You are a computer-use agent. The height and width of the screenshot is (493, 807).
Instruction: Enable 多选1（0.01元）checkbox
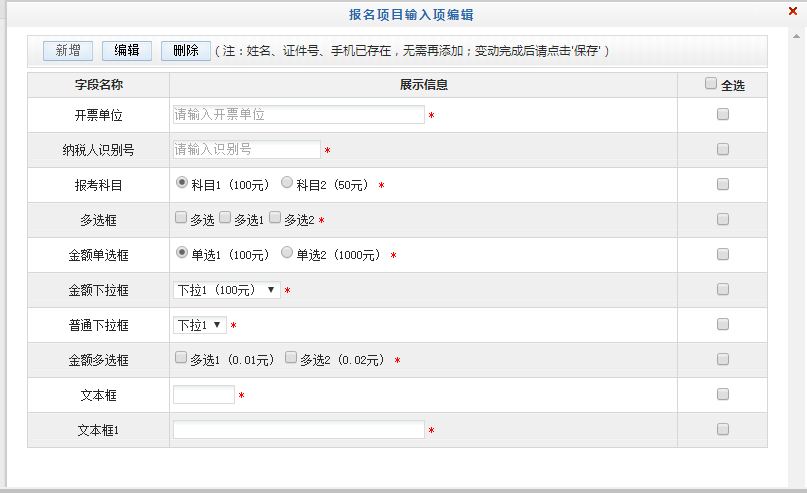pyautogui.click(x=181, y=357)
